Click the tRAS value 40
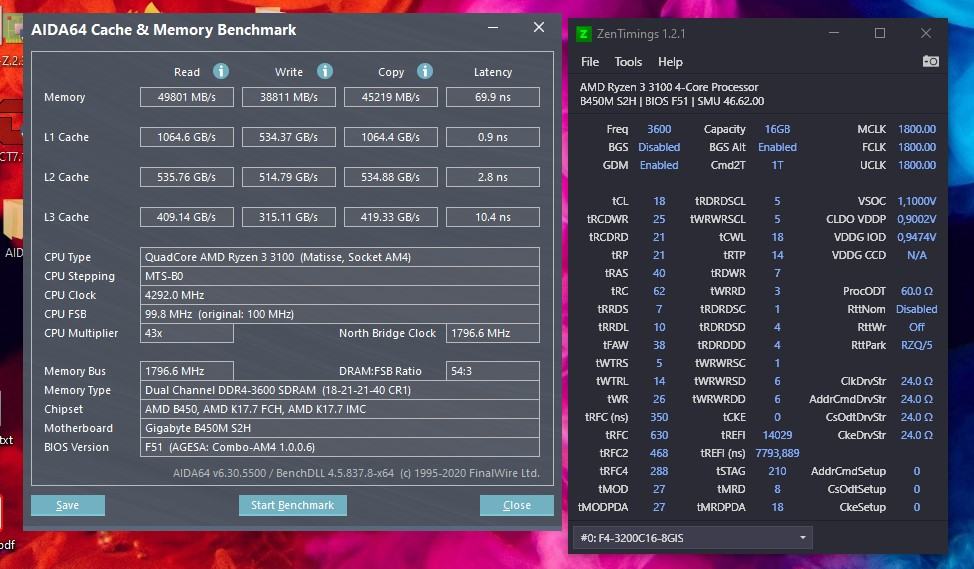The width and height of the screenshot is (974, 569). 659,273
